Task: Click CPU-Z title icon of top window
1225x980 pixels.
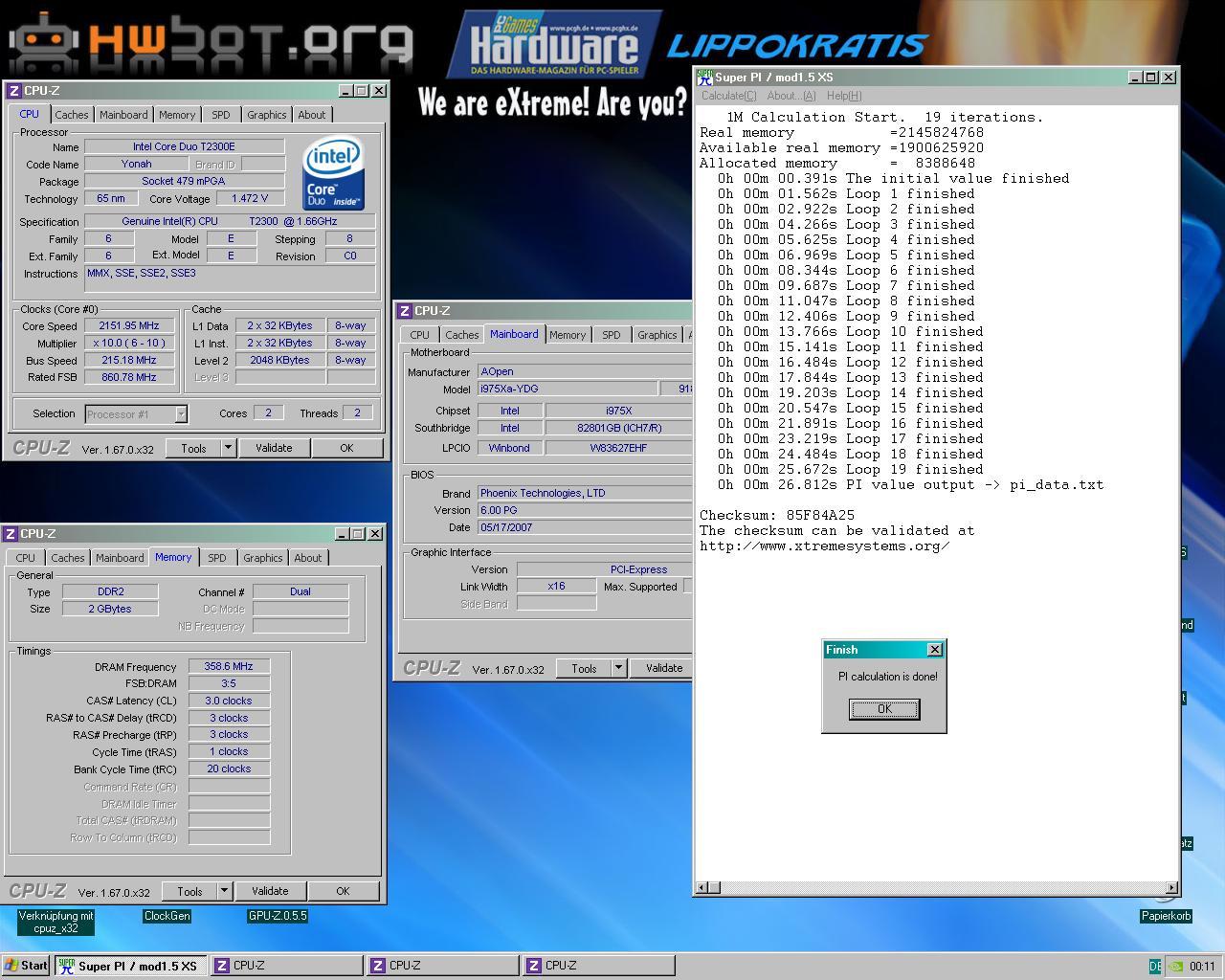Action: coord(14,91)
